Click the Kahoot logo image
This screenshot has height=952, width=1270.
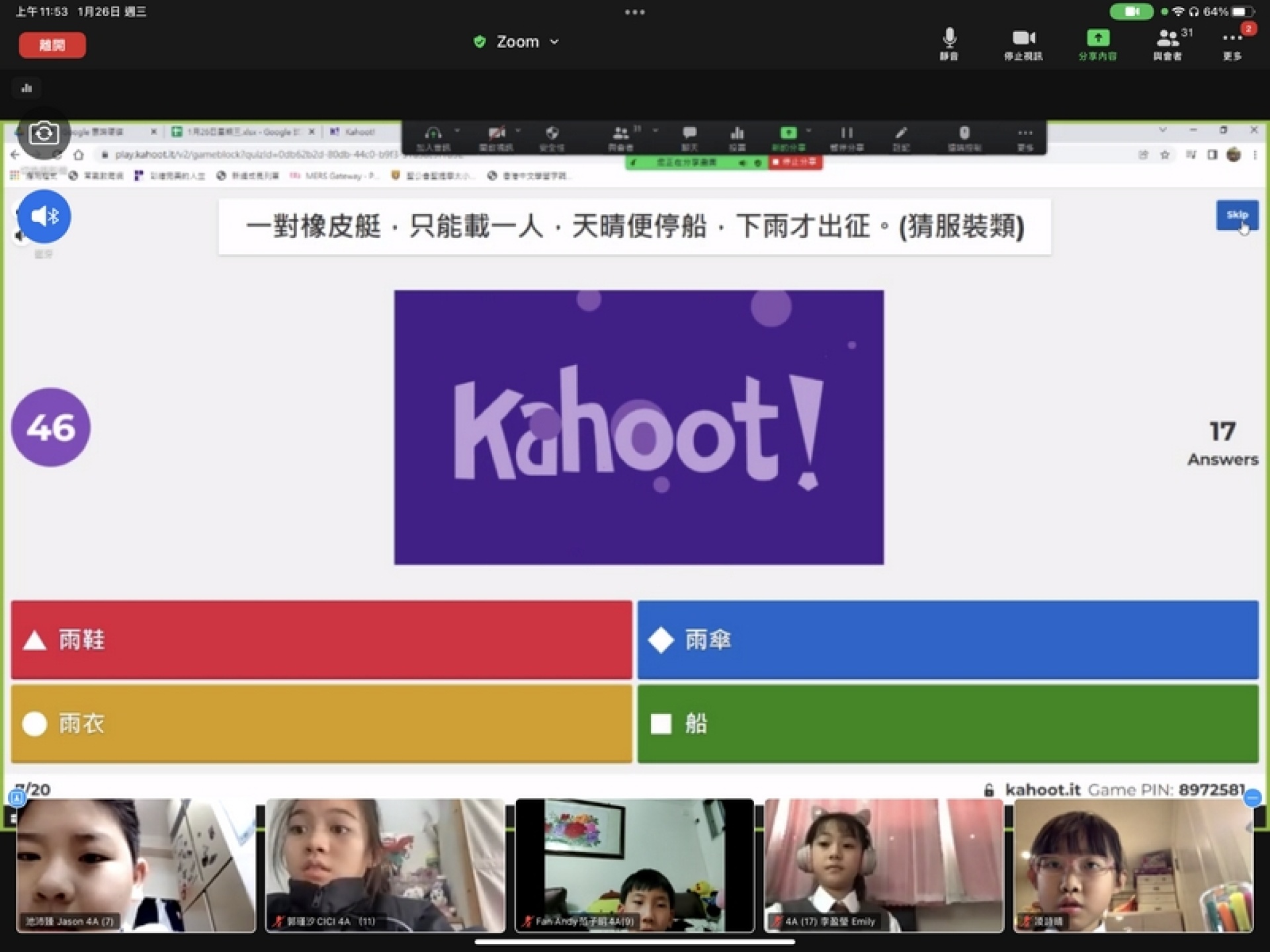click(x=639, y=427)
